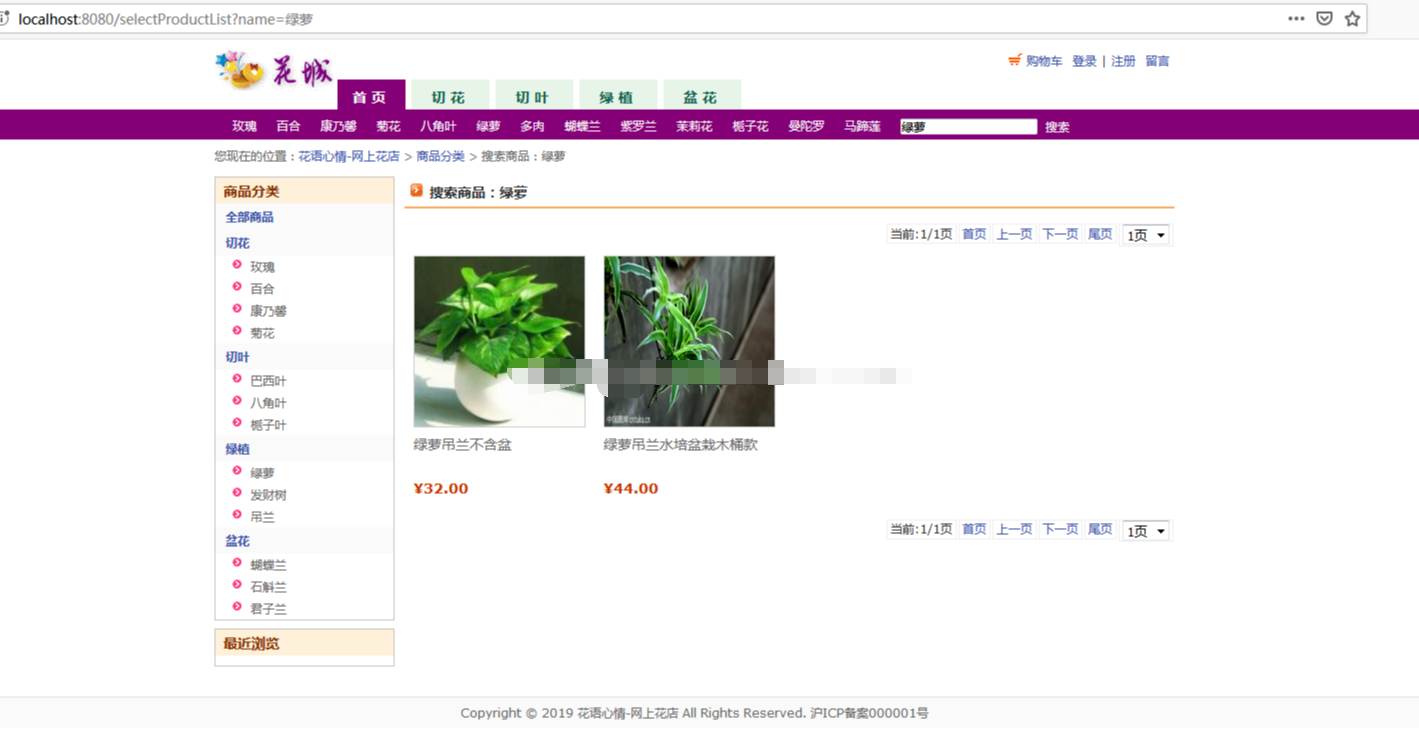Click the browser bookmark star icon

(1352, 18)
